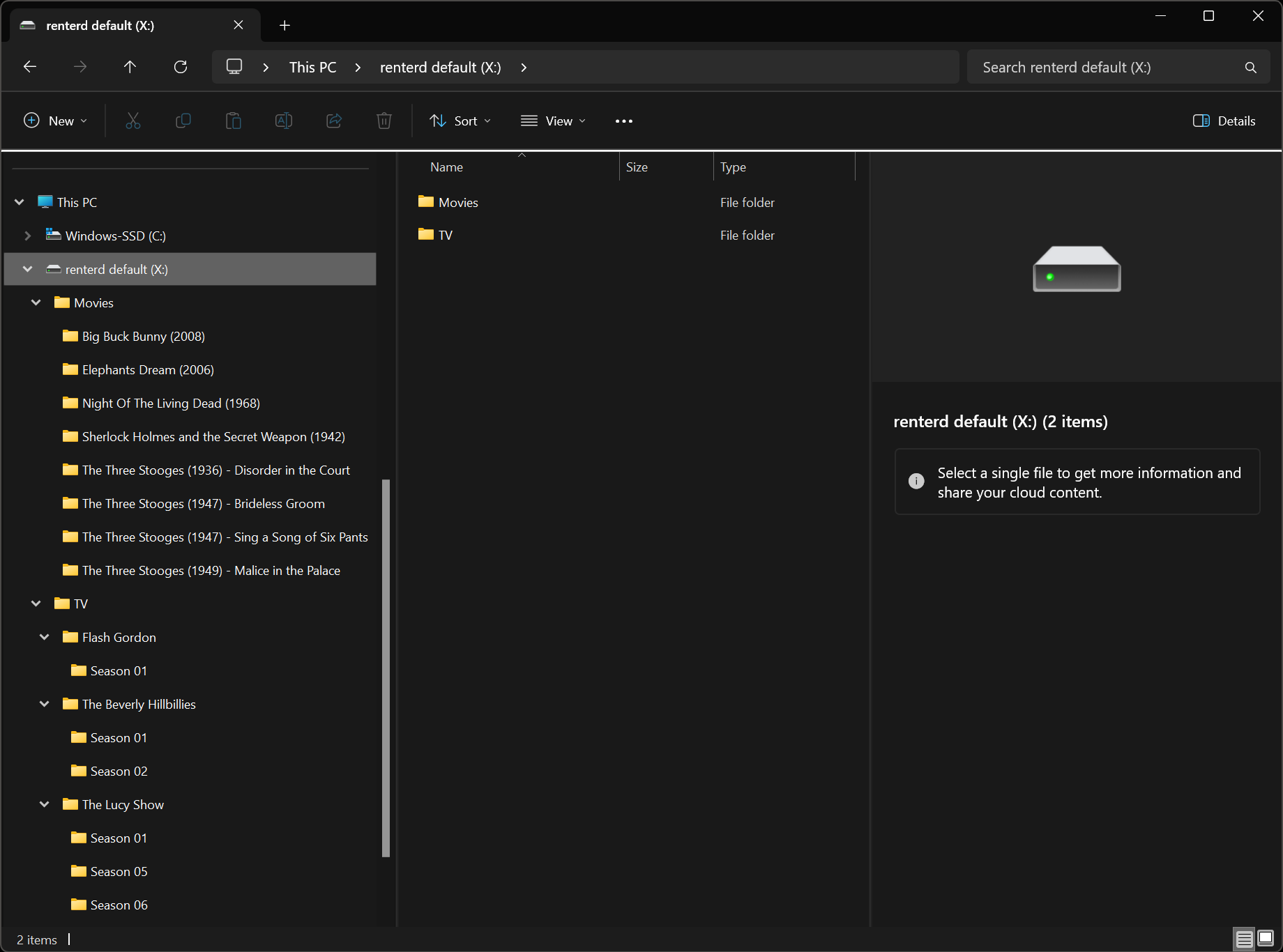
Task: Collapse the Movies tree node
Action: coord(36,302)
